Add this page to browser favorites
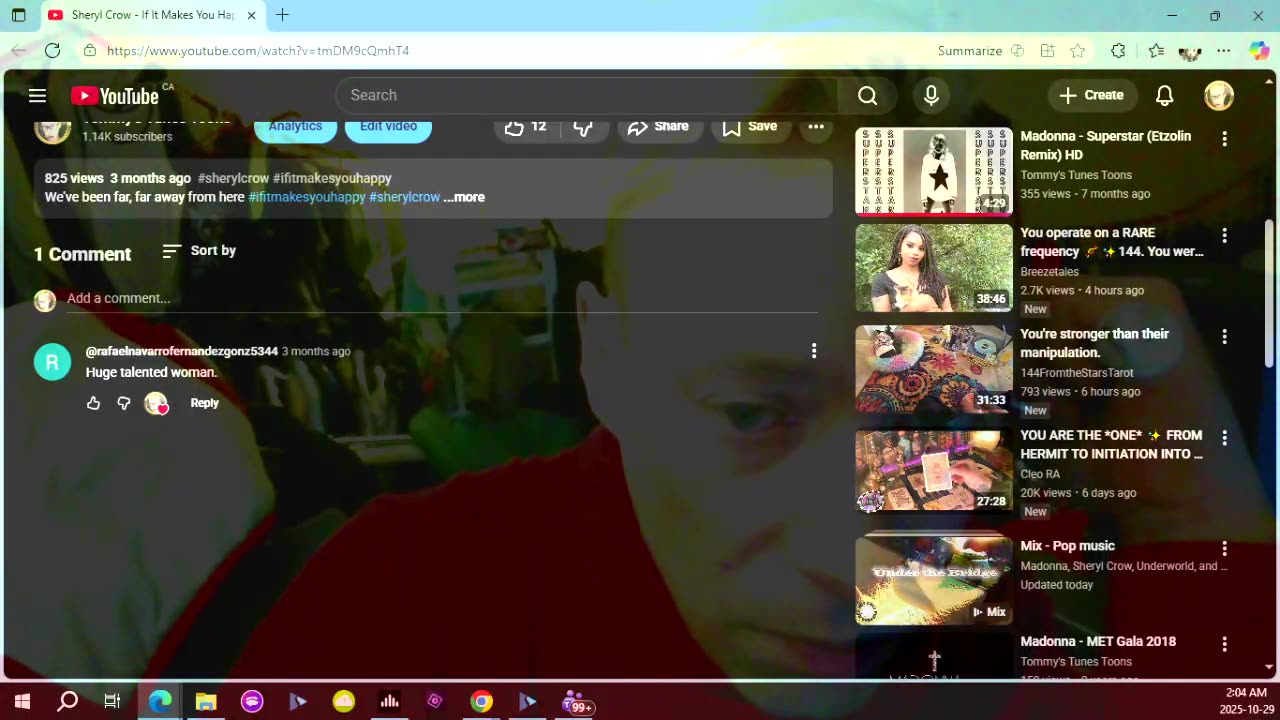The width and height of the screenshot is (1280, 720). (1077, 50)
